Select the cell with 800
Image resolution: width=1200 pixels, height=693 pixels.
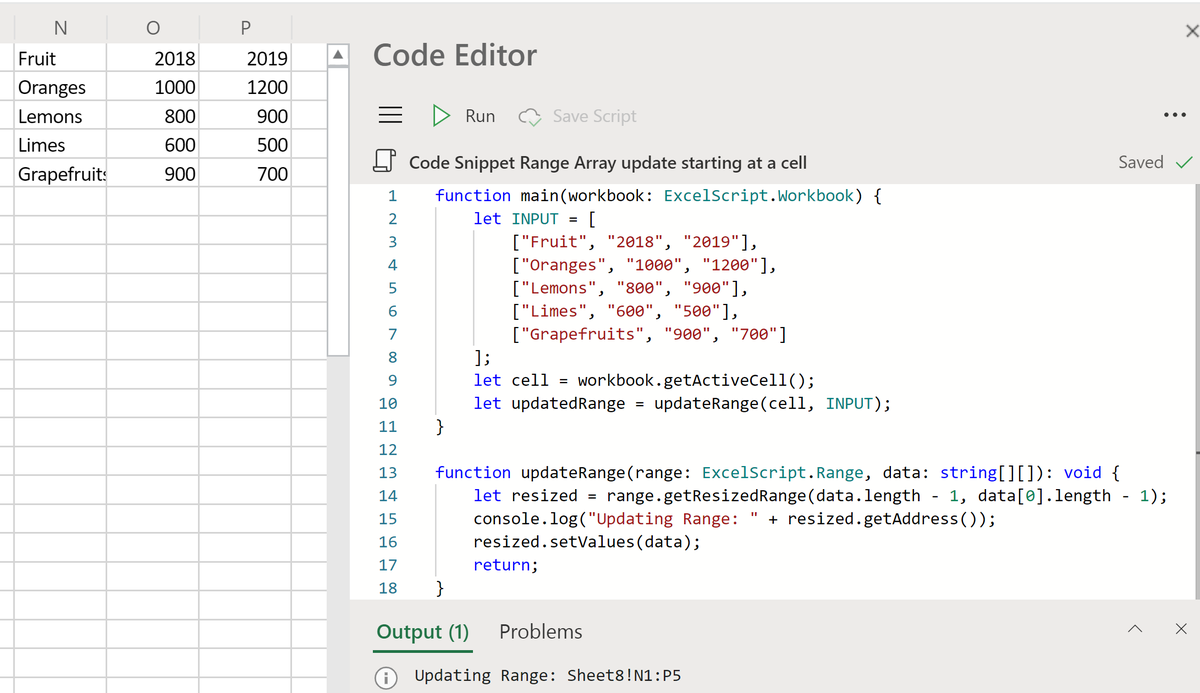pyautogui.click(x=152, y=116)
